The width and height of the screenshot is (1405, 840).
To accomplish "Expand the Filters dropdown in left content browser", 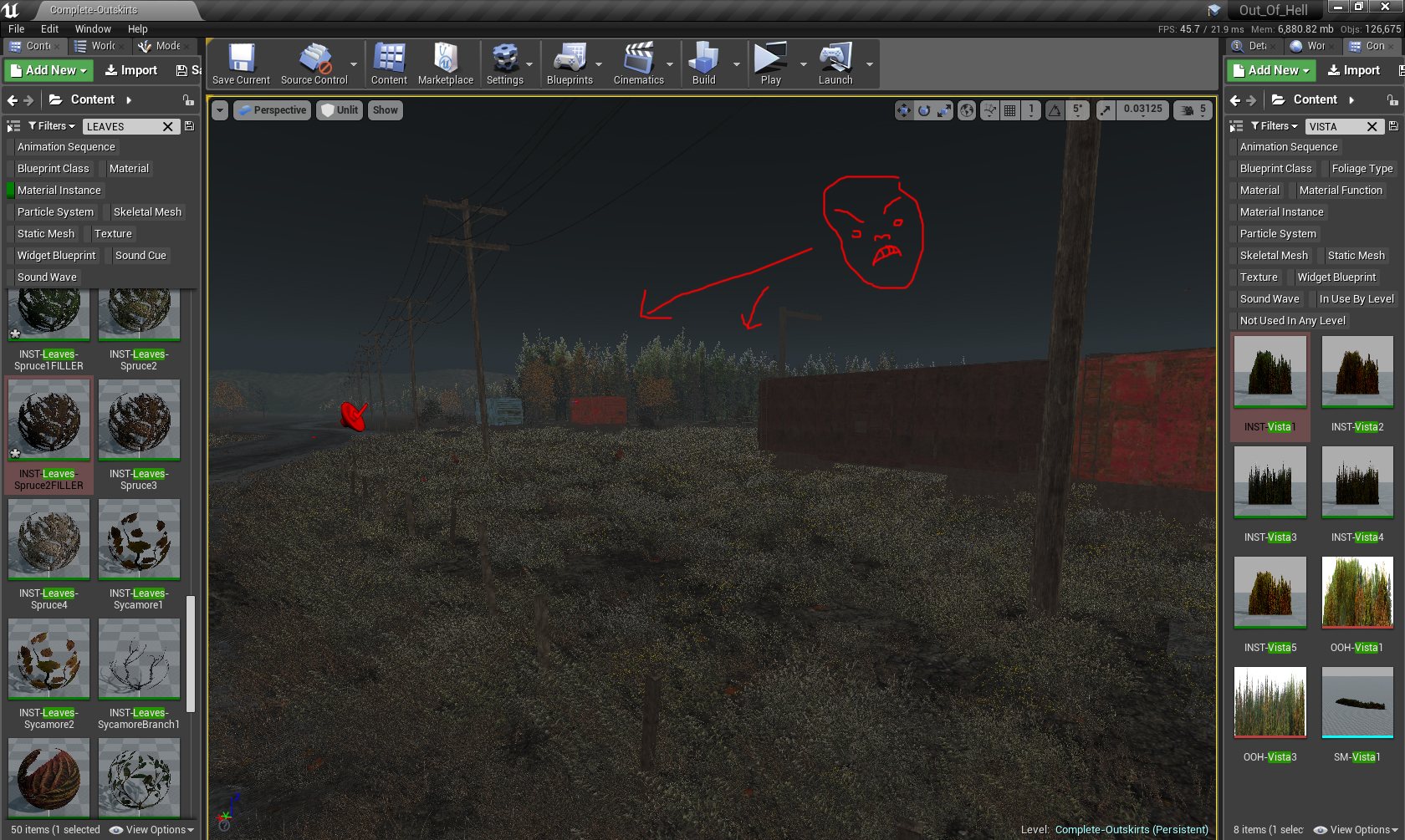I will pos(51,126).
